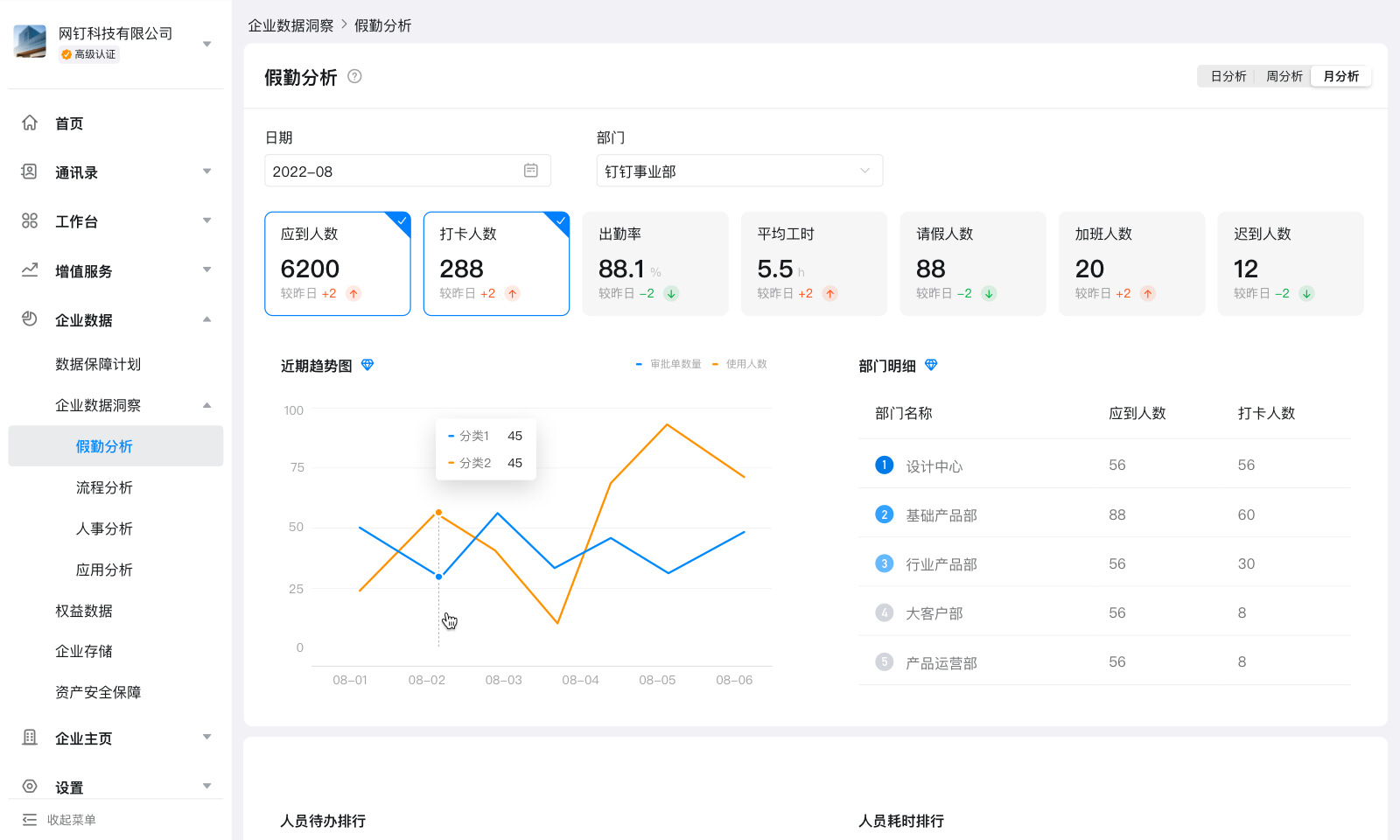Click the help icon beside 假勤分析 title
This screenshot has width=1400, height=840.
pos(354,76)
